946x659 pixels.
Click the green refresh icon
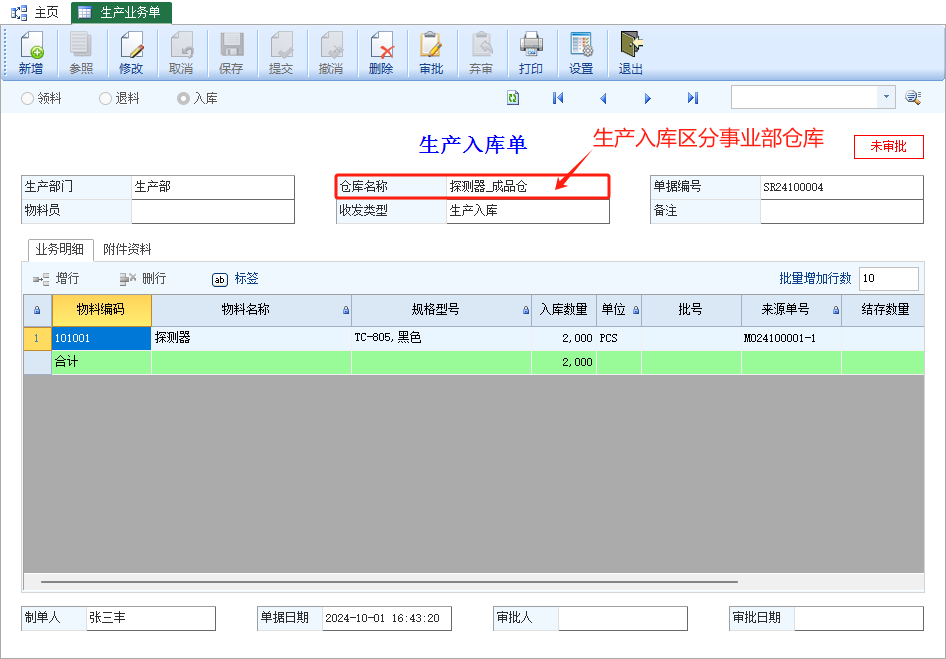(513, 98)
